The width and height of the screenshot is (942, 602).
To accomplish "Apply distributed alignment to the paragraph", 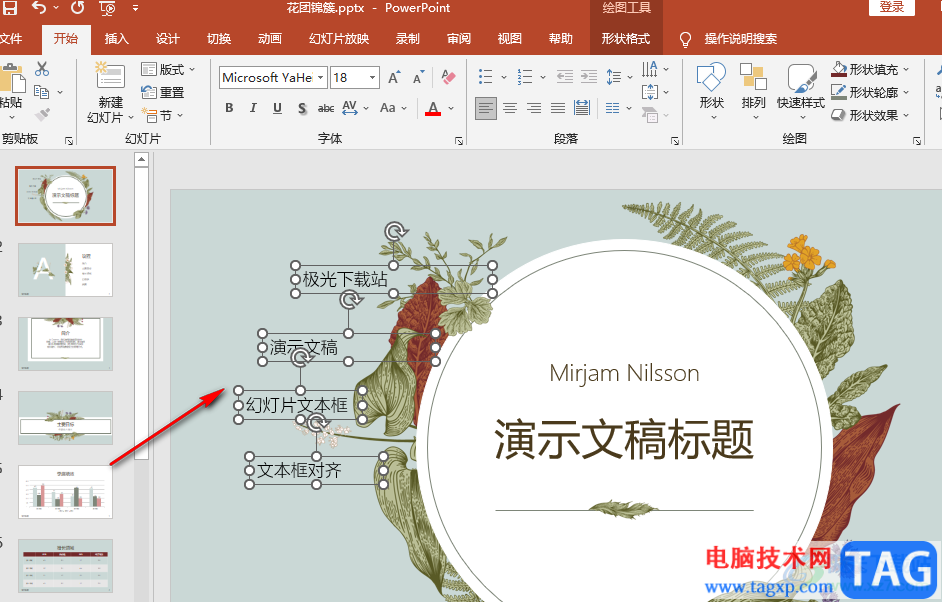I will click(582, 108).
